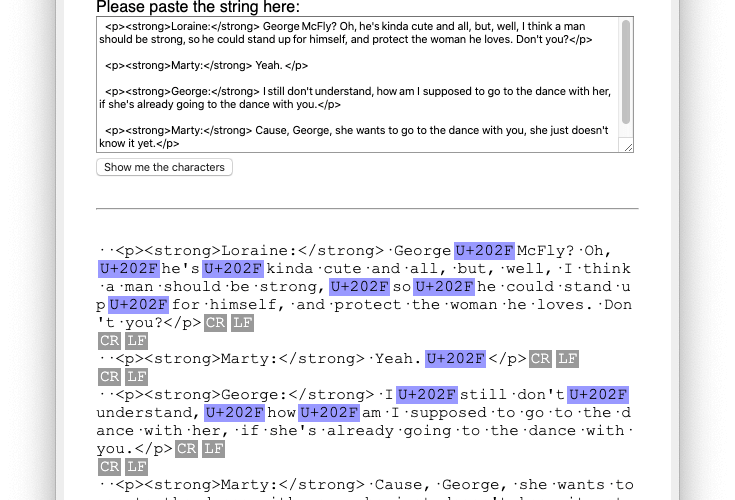This screenshot has height=500, width=735.
Task: Click the text area vertical scrollbar thumb
Action: pos(626,72)
